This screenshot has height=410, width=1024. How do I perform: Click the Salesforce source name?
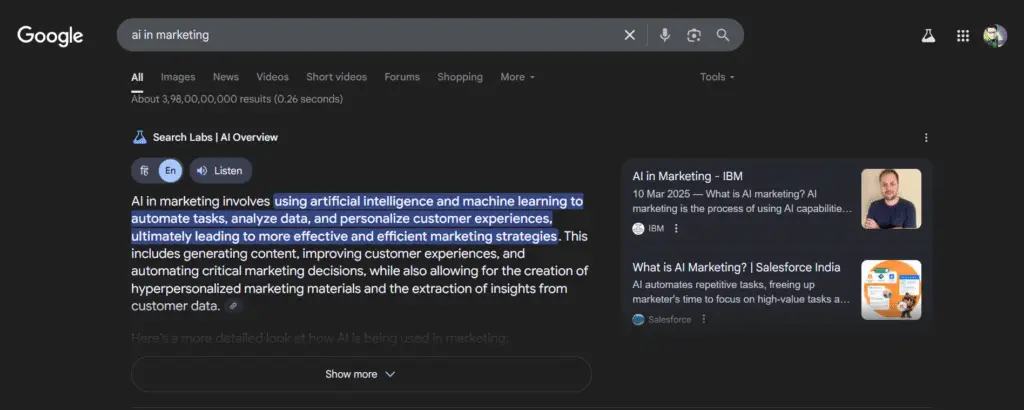(669, 319)
